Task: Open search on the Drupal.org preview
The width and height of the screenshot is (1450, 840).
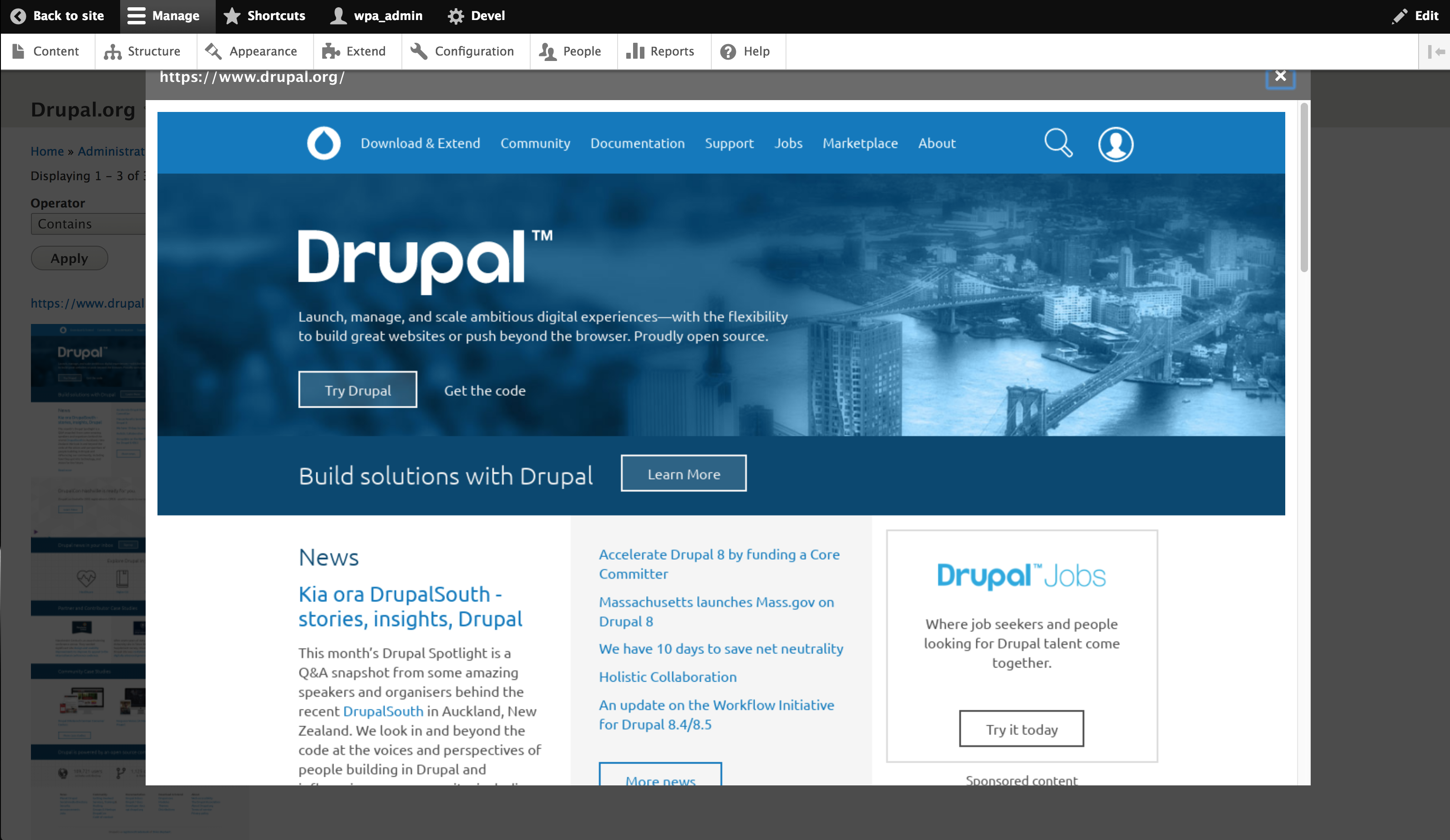Action: click(1058, 144)
